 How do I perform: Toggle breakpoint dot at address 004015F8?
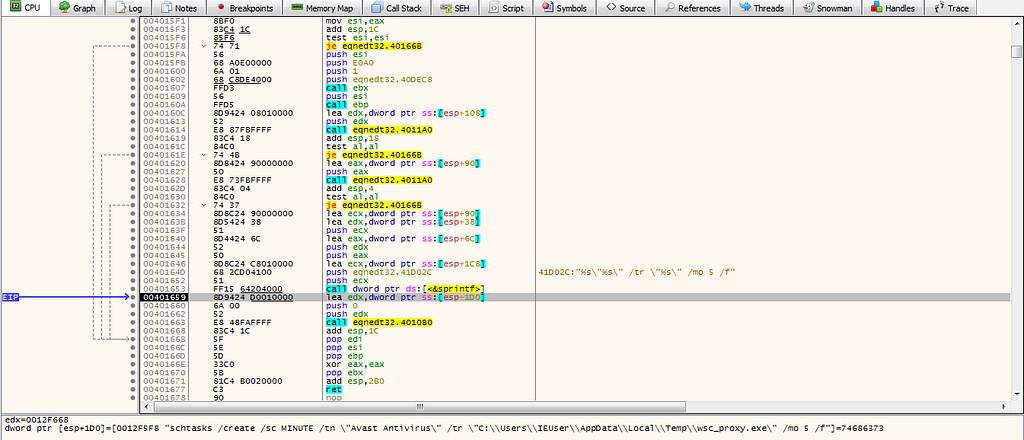(x=133, y=46)
